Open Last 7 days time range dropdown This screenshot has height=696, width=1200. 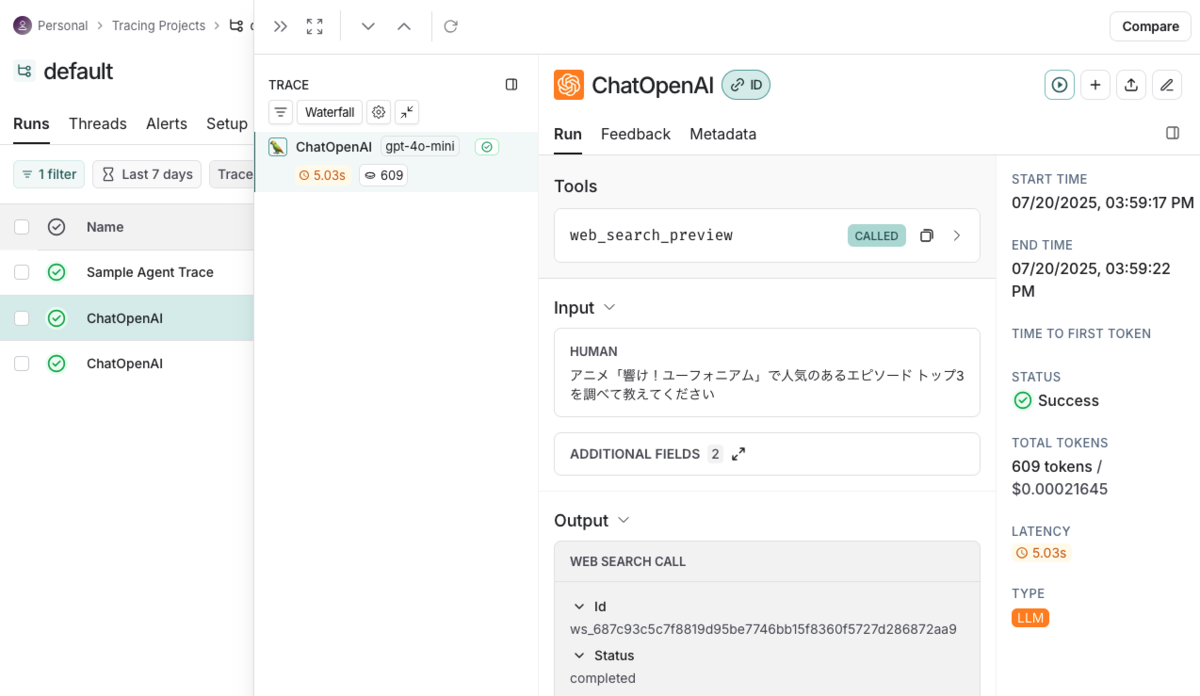[x=147, y=174]
